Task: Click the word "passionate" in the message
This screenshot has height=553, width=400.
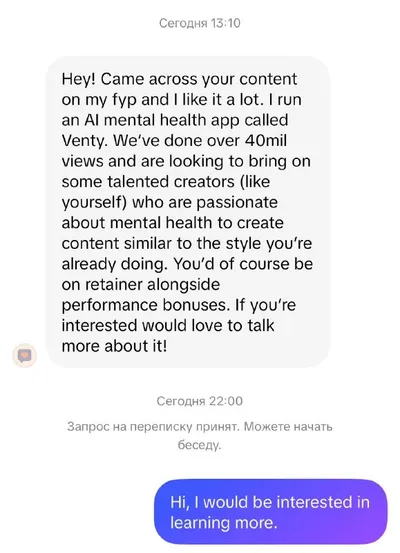Action: coord(237,203)
